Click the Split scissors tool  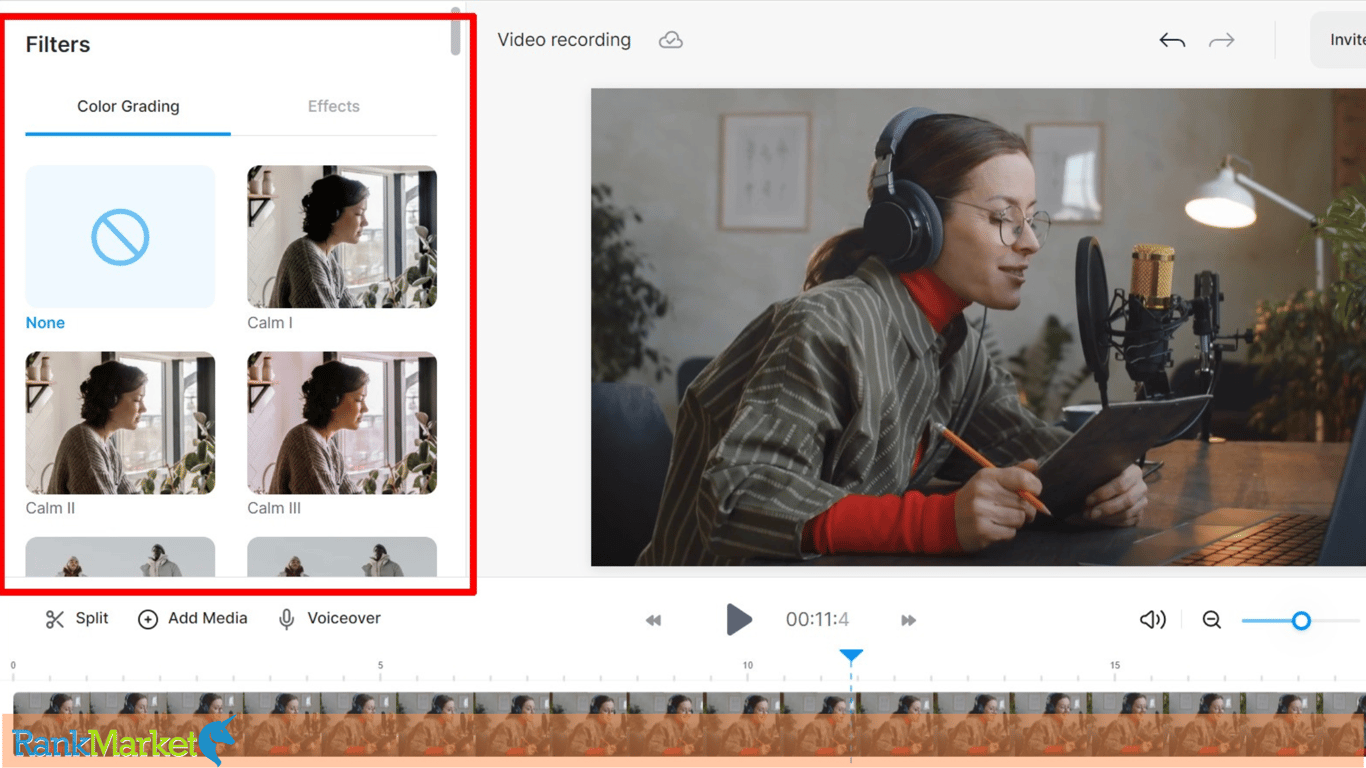click(x=77, y=619)
